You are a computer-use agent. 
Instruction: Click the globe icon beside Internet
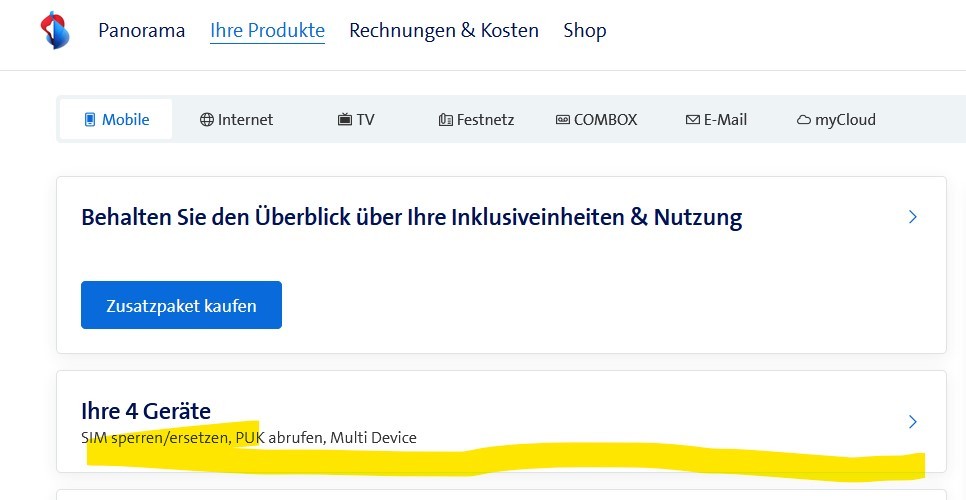(x=207, y=120)
